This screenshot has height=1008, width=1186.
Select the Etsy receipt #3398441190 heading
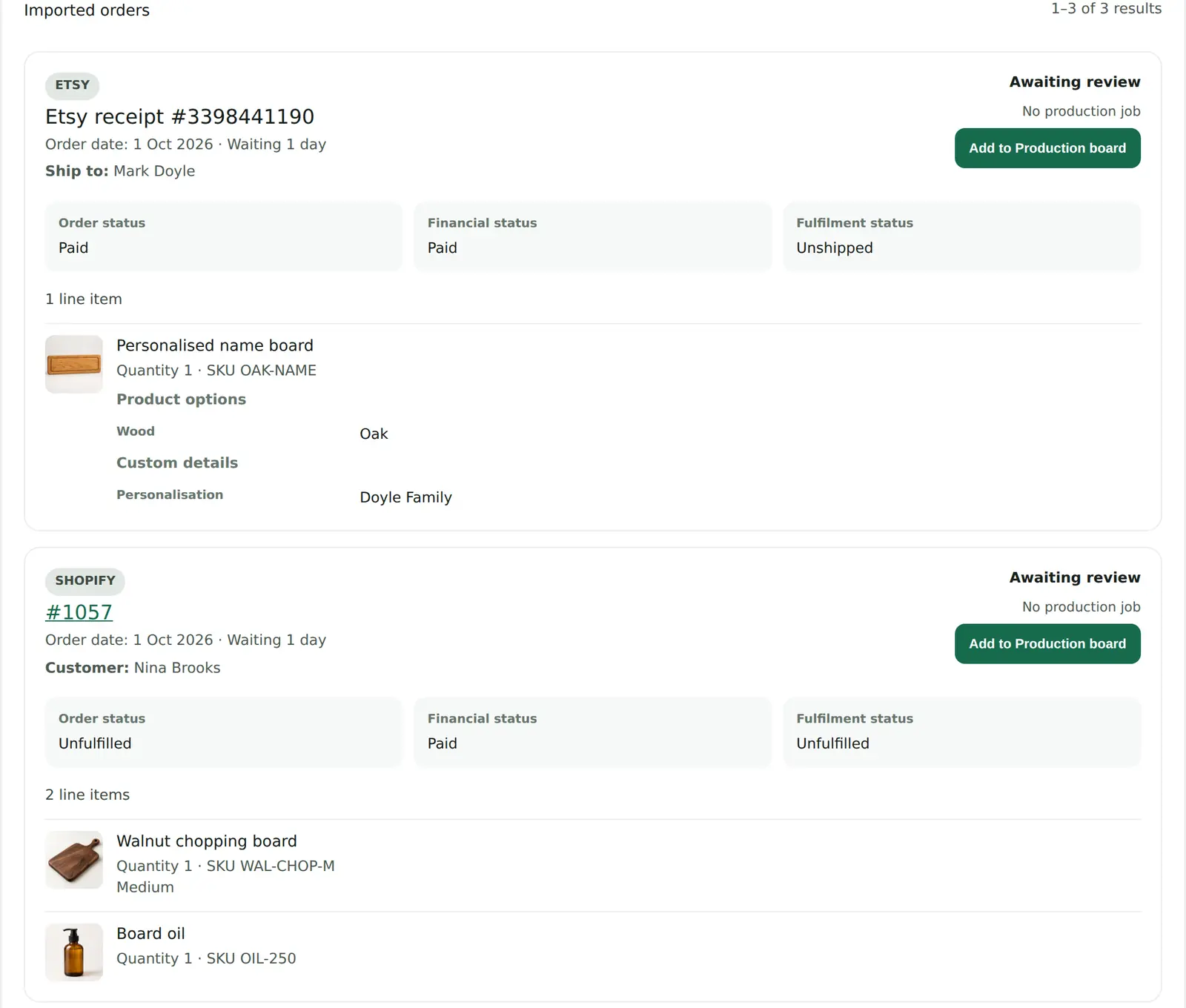(179, 116)
